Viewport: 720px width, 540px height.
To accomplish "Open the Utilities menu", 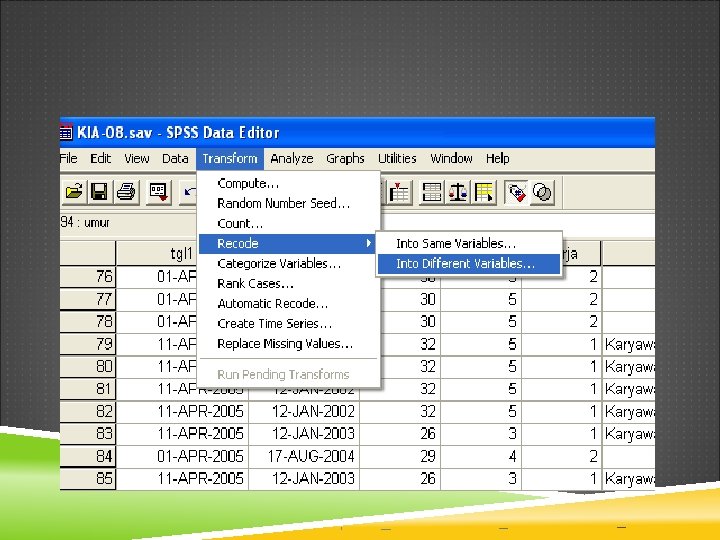I will (397, 158).
